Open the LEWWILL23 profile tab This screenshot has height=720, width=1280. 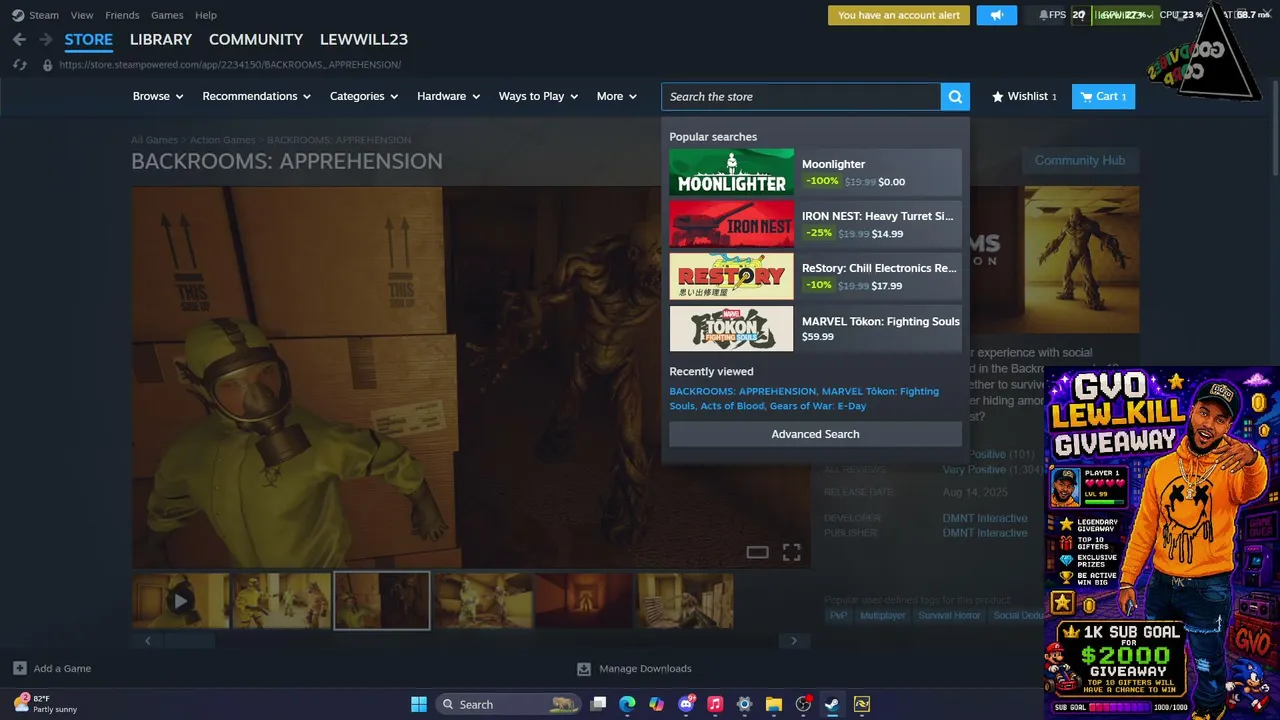click(x=364, y=39)
